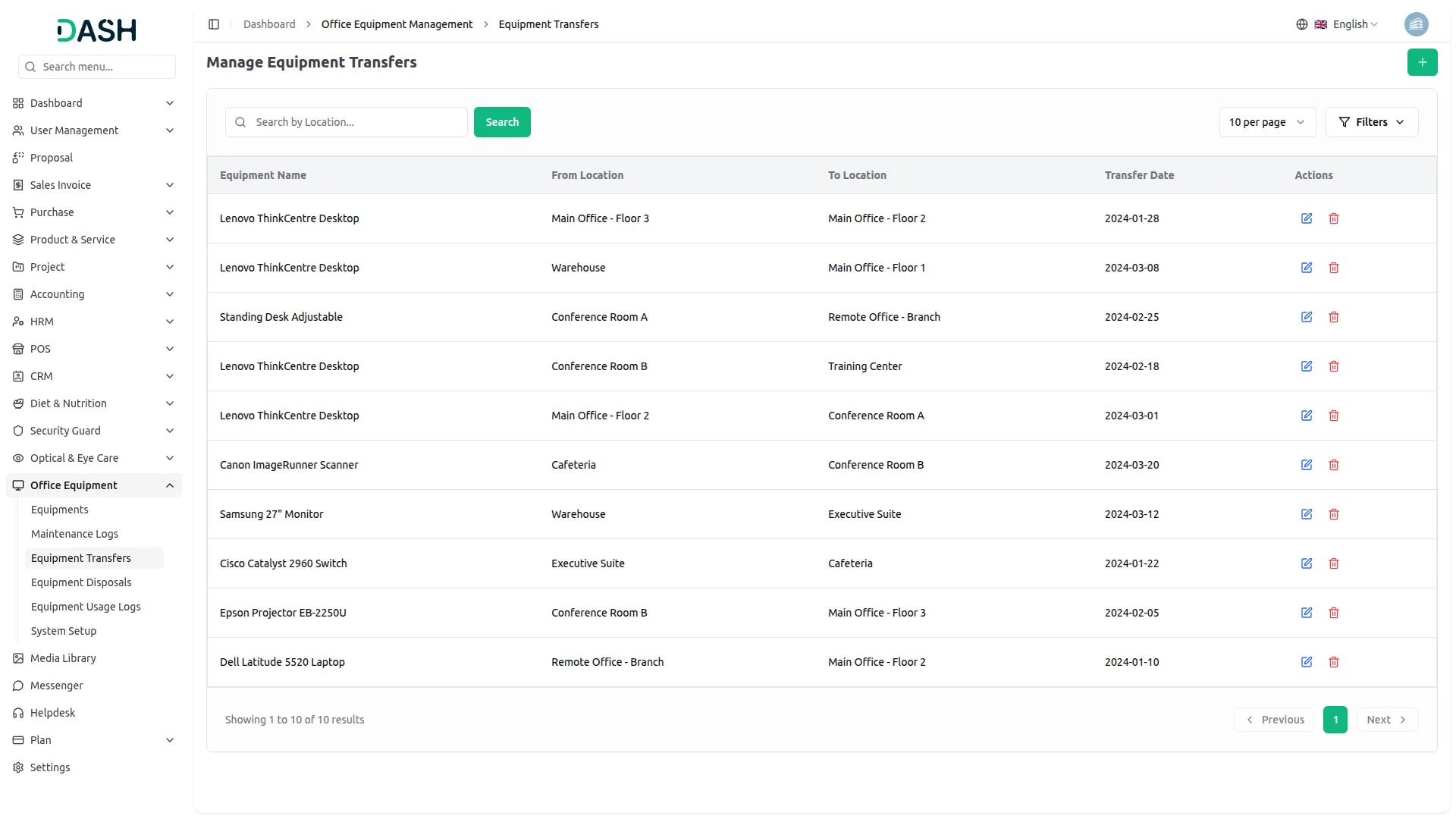Edit the Canon ImageRunner Scanner transfer
The width and height of the screenshot is (1456, 819).
pyautogui.click(x=1306, y=465)
